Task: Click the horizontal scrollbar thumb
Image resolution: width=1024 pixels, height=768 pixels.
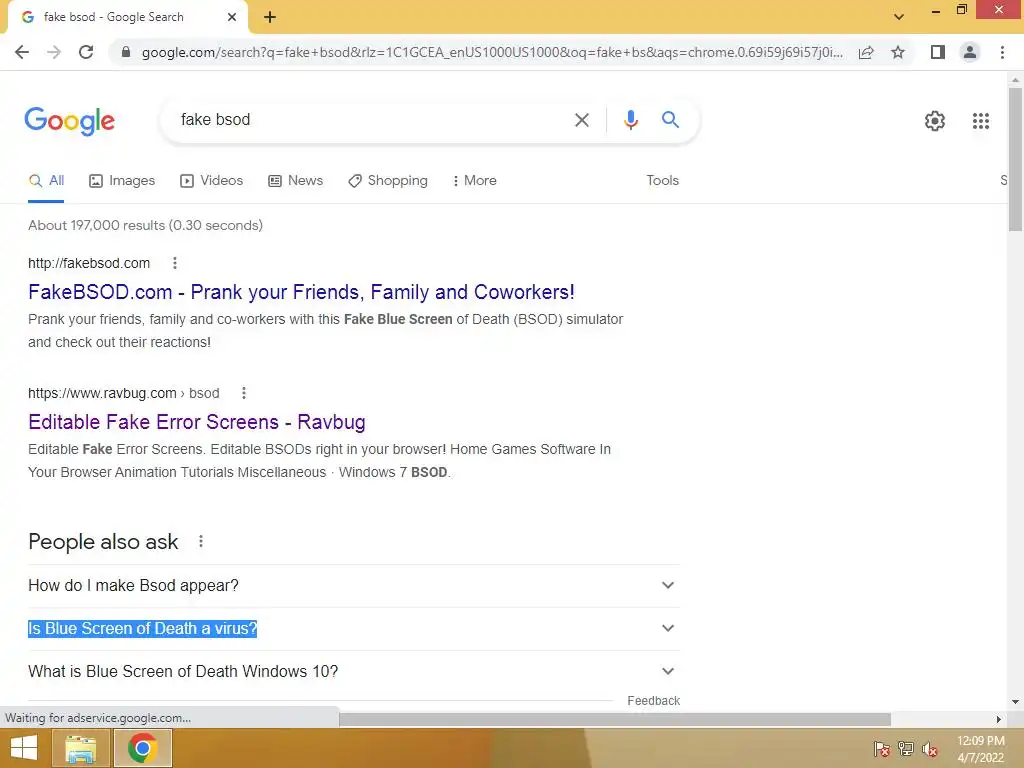Action: pyautogui.click(x=615, y=719)
